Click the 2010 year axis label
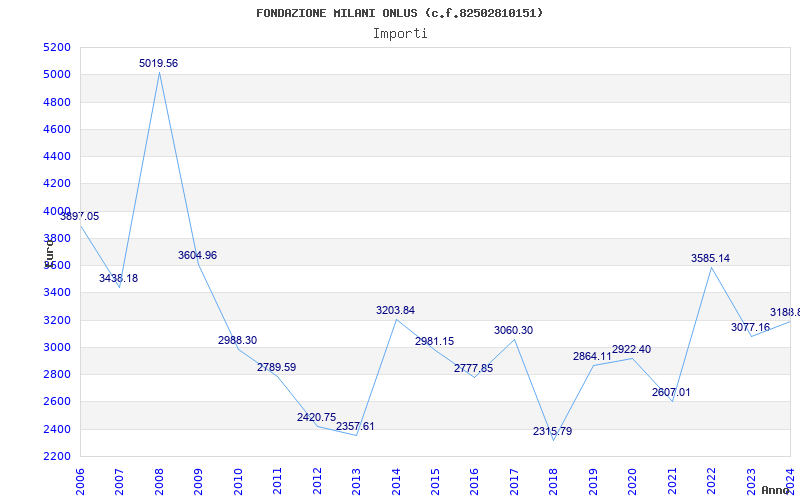This screenshot has height=500, width=800. click(238, 482)
